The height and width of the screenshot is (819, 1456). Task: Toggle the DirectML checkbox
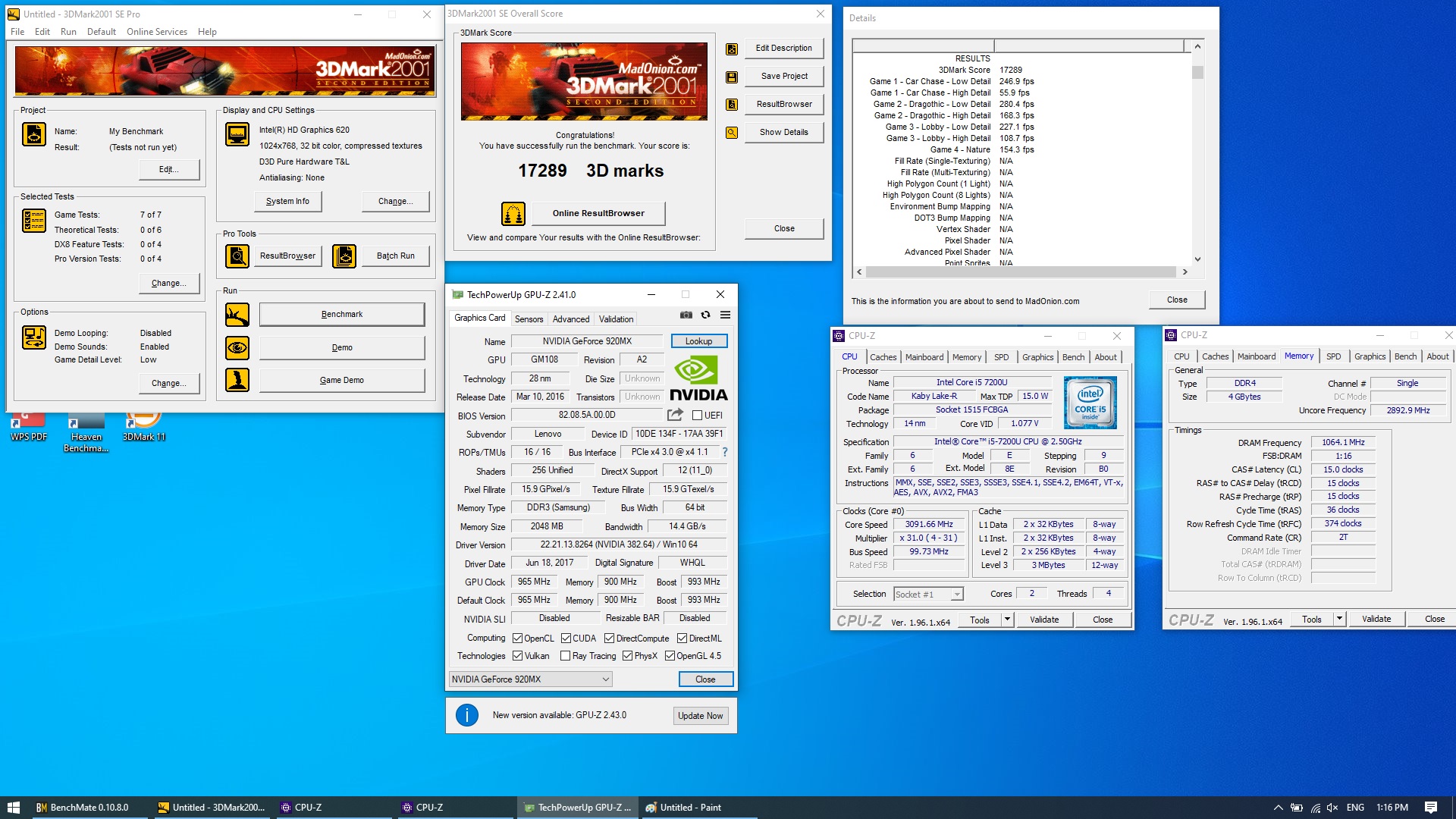[682, 639]
